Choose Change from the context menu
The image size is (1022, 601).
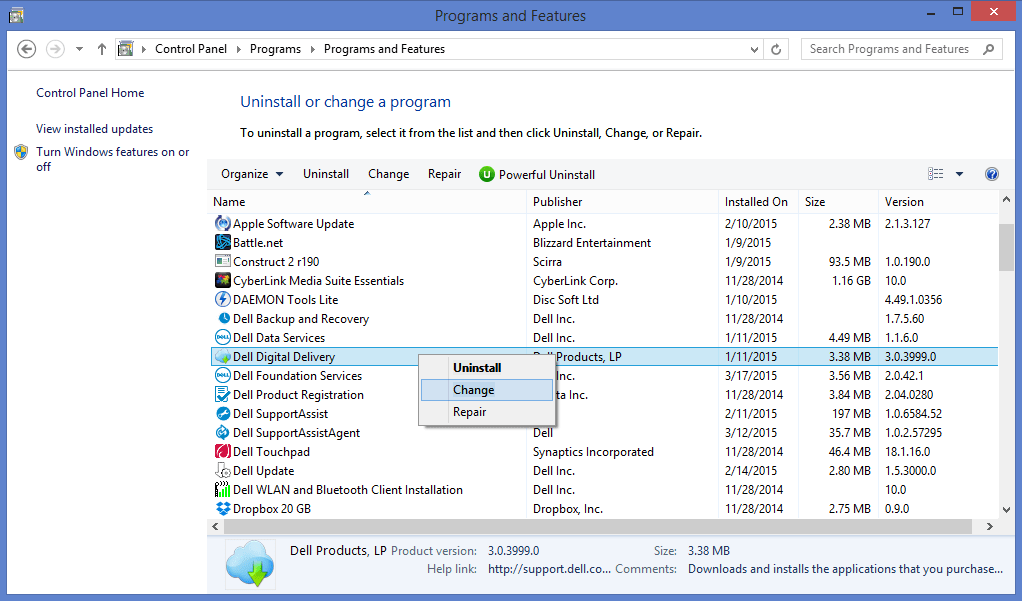point(473,390)
